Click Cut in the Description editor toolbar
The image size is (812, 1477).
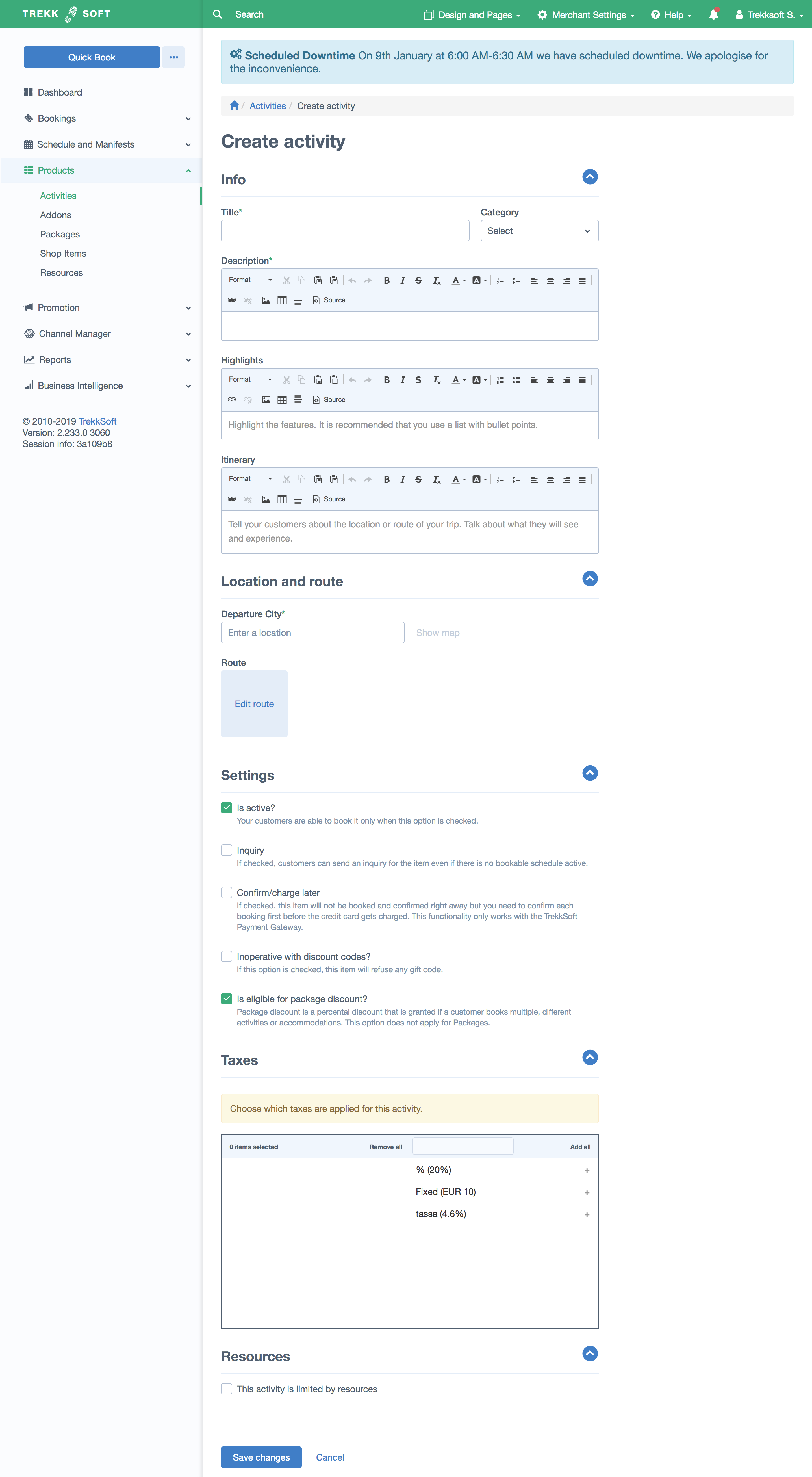[286, 280]
